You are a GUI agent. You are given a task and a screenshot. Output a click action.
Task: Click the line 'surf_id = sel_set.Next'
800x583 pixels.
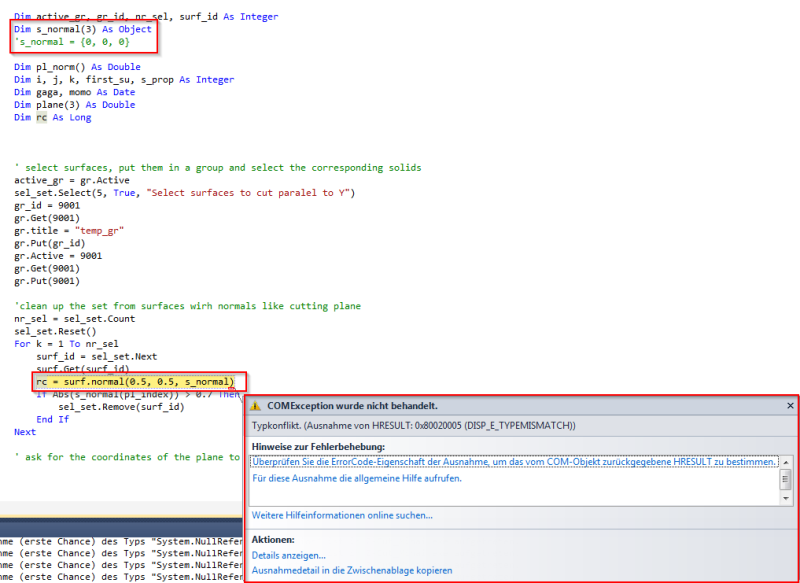click(x=96, y=356)
